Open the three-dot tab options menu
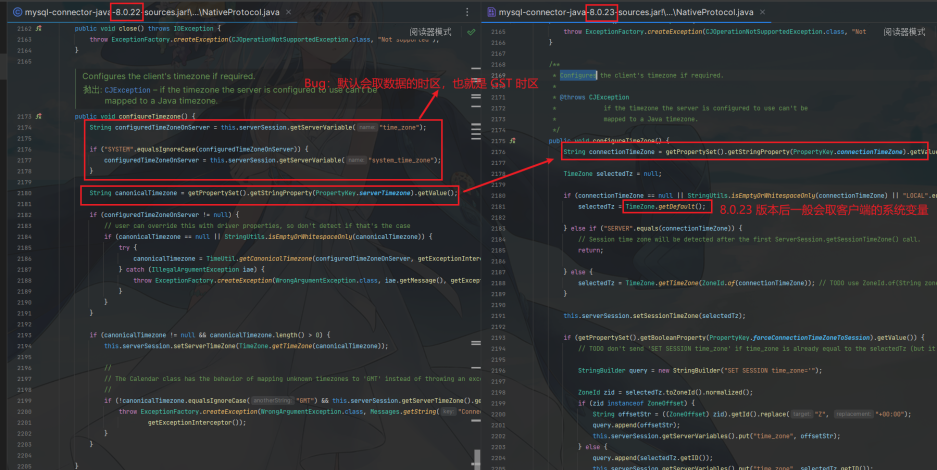The image size is (937, 470). coord(467,12)
